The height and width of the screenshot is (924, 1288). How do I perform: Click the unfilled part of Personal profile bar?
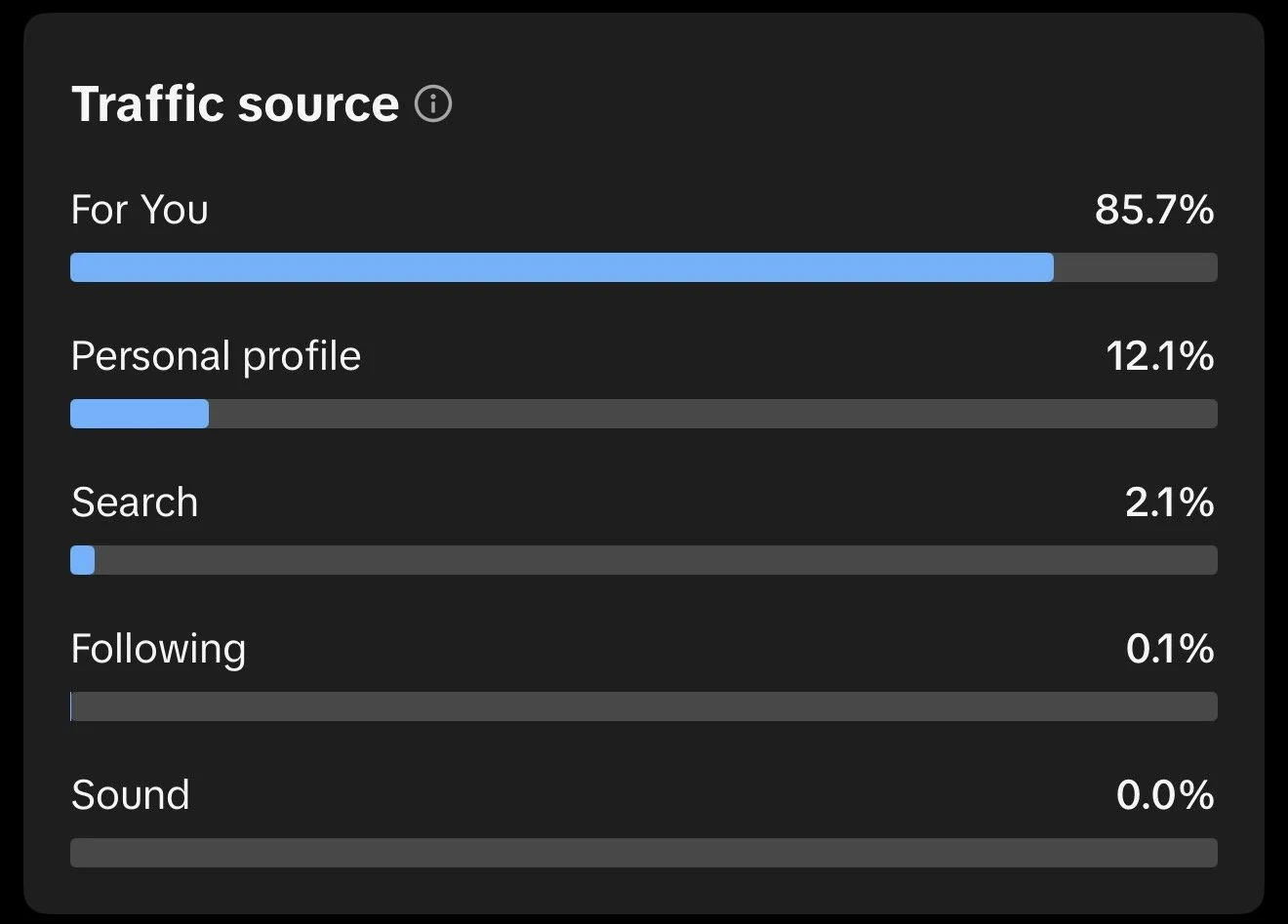713,414
